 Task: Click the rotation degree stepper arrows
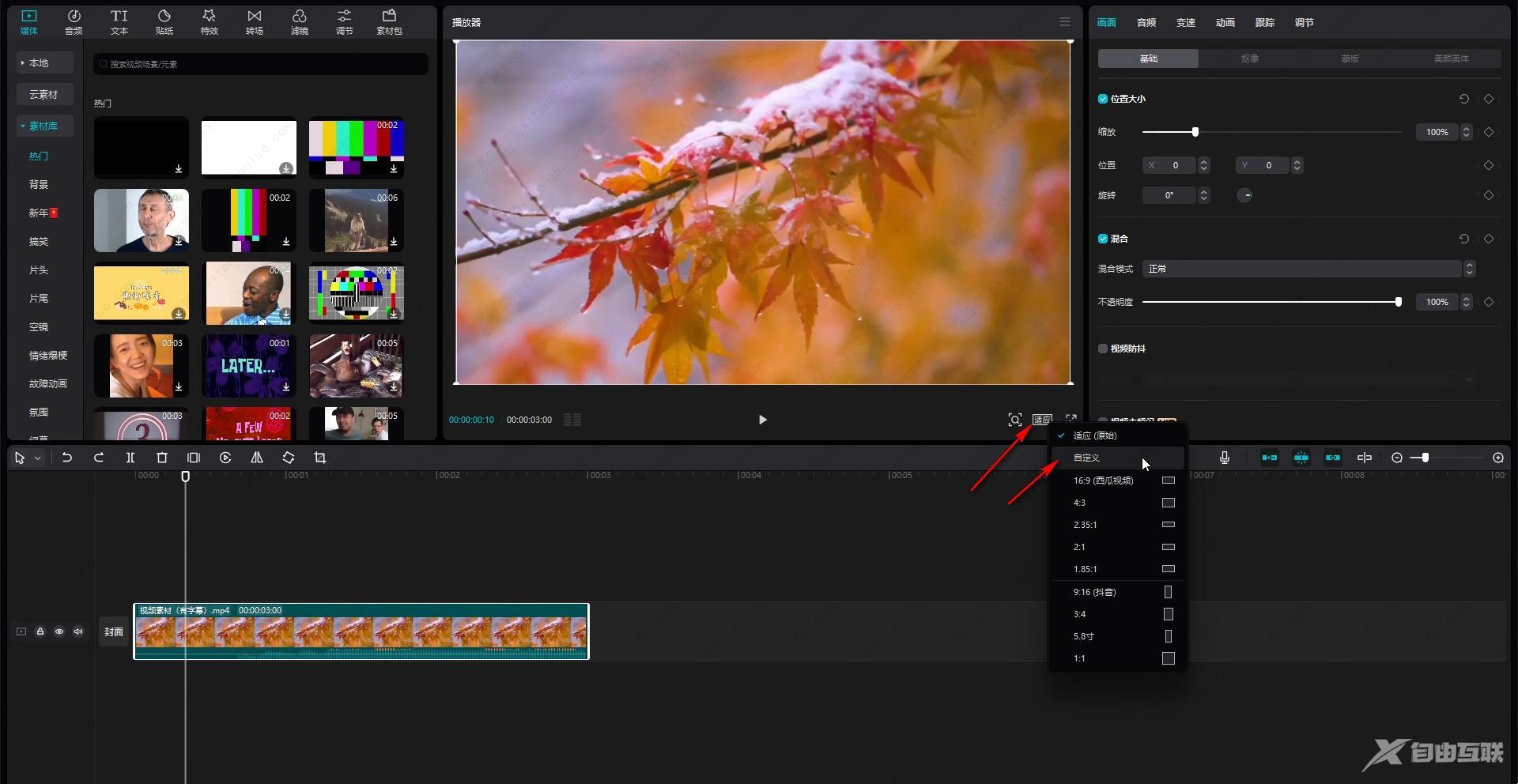tap(1204, 195)
